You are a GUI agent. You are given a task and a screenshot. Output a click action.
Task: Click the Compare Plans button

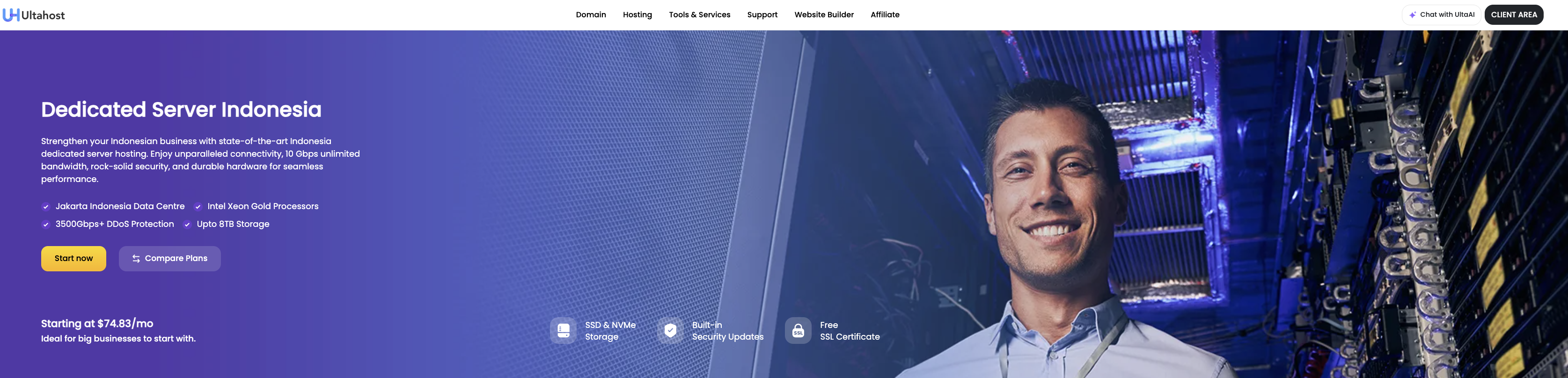click(169, 259)
